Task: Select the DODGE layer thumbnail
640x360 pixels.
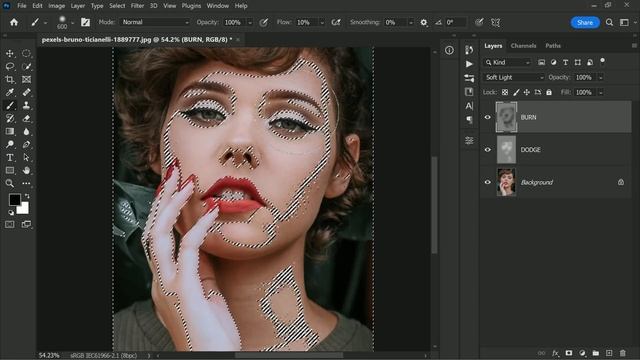Action: click(506, 150)
